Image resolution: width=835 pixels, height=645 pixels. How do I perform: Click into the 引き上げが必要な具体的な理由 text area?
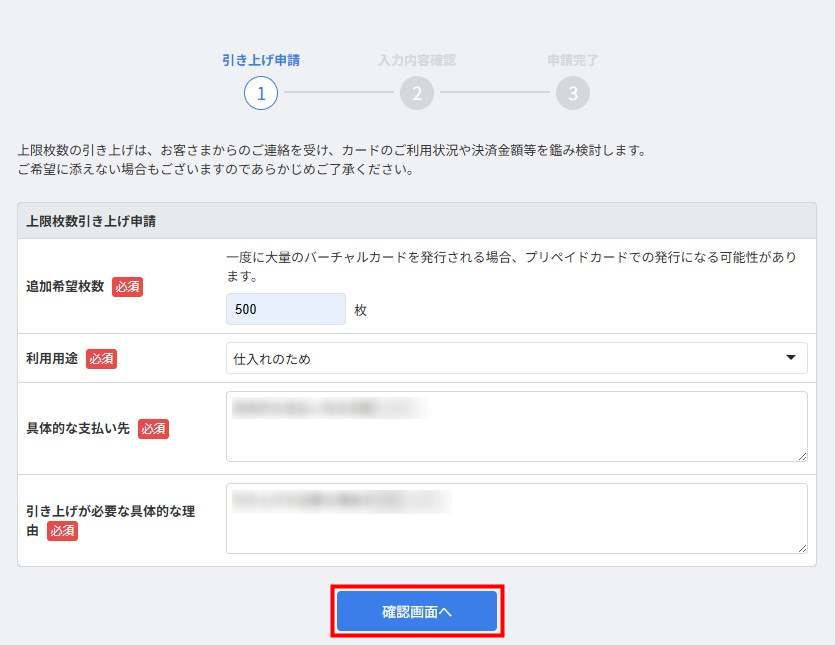tap(516, 519)
